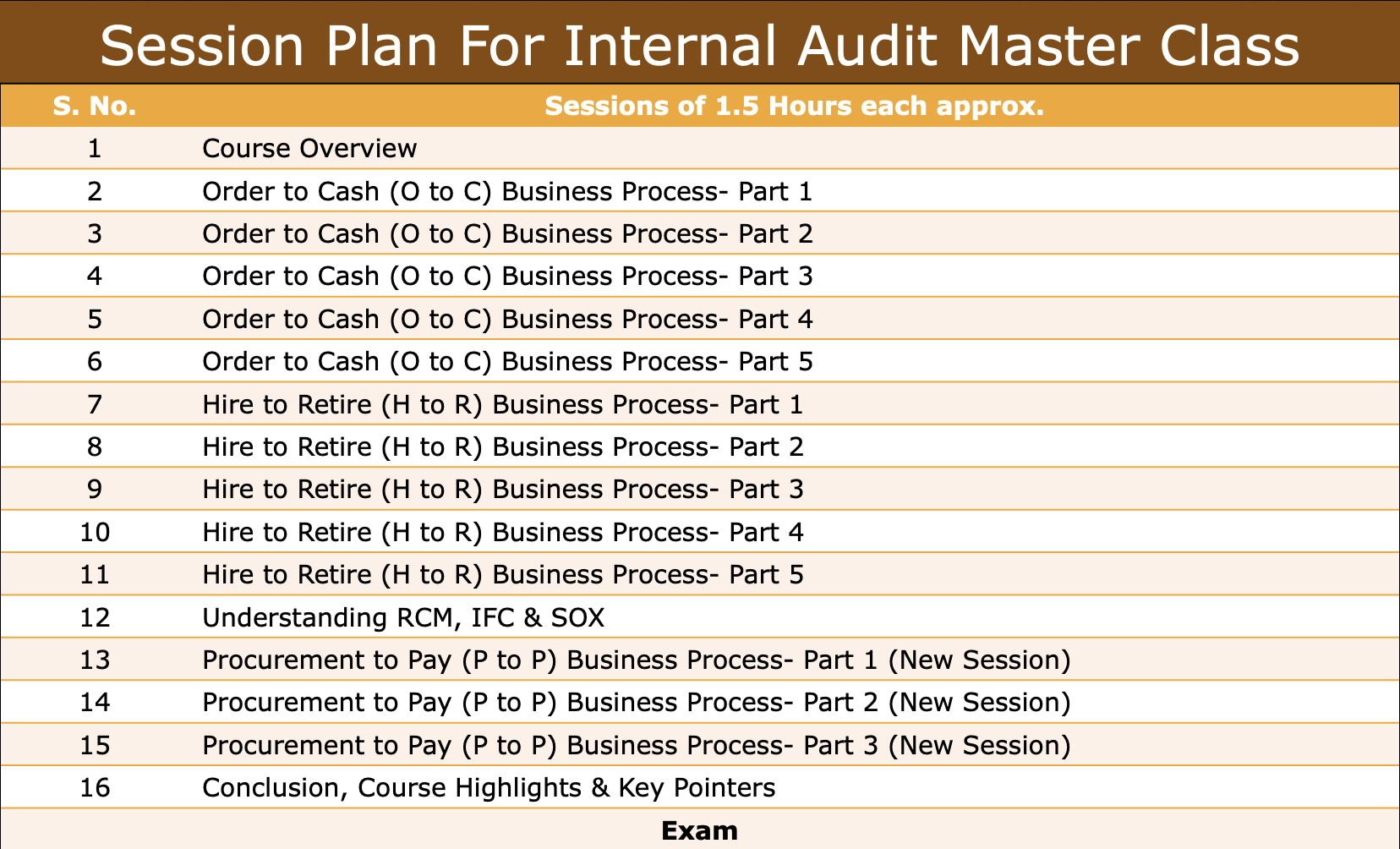The height and width of the screenshot is (849, 1400).
Task: Click the Sessions of 1.5 Hours header
Action: point(794,107)
